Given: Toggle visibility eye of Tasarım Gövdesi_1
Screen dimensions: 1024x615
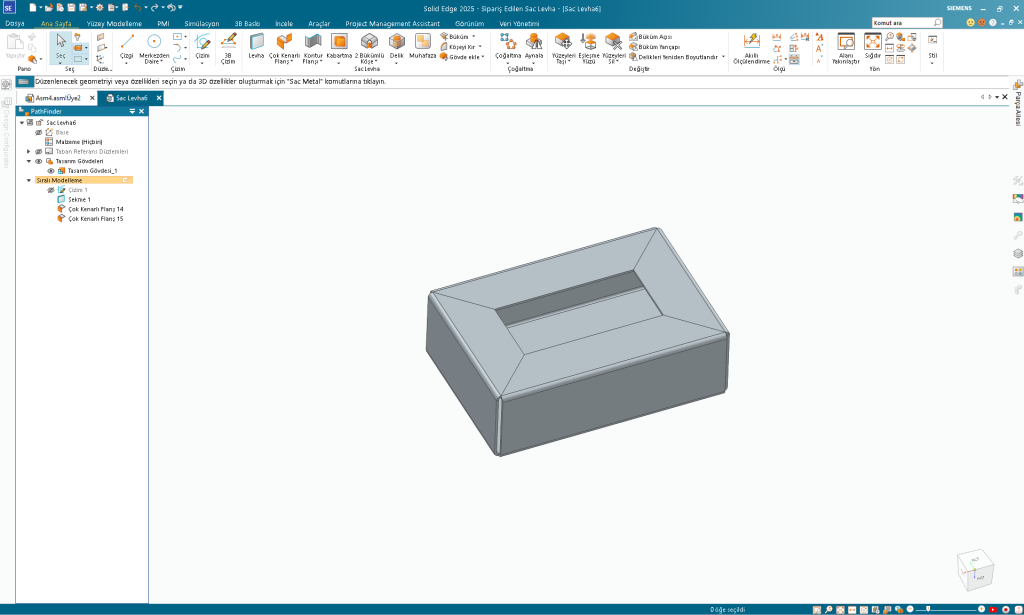Looking at the screenshot, I should [x=51, y=171].
